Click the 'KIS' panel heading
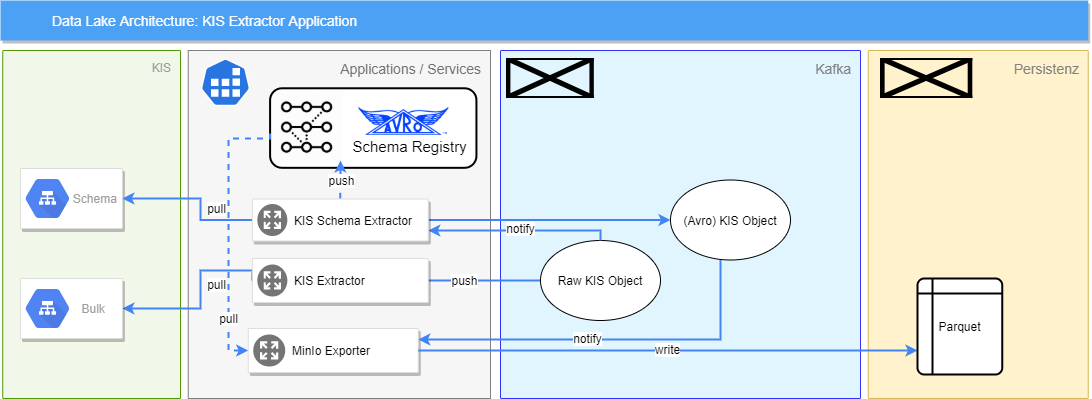 (162, 68)
